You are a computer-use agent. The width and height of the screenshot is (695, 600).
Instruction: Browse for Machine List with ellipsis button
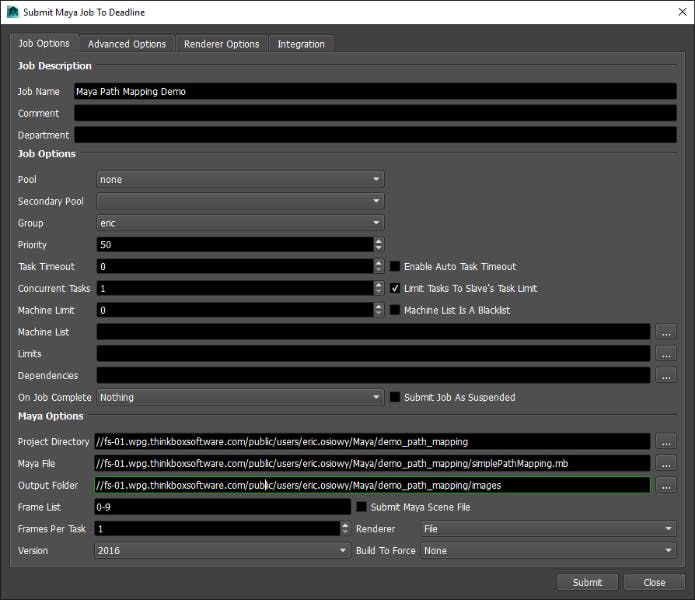pos(666,332)
